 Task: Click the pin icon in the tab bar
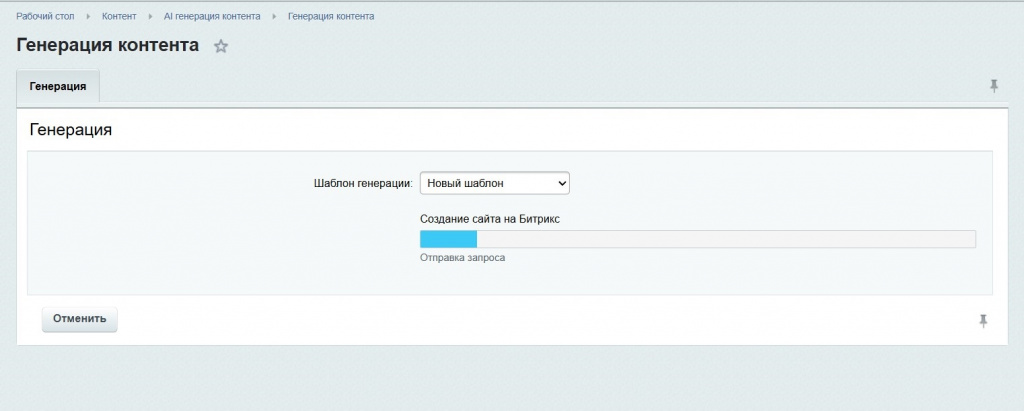click(994, 86)
